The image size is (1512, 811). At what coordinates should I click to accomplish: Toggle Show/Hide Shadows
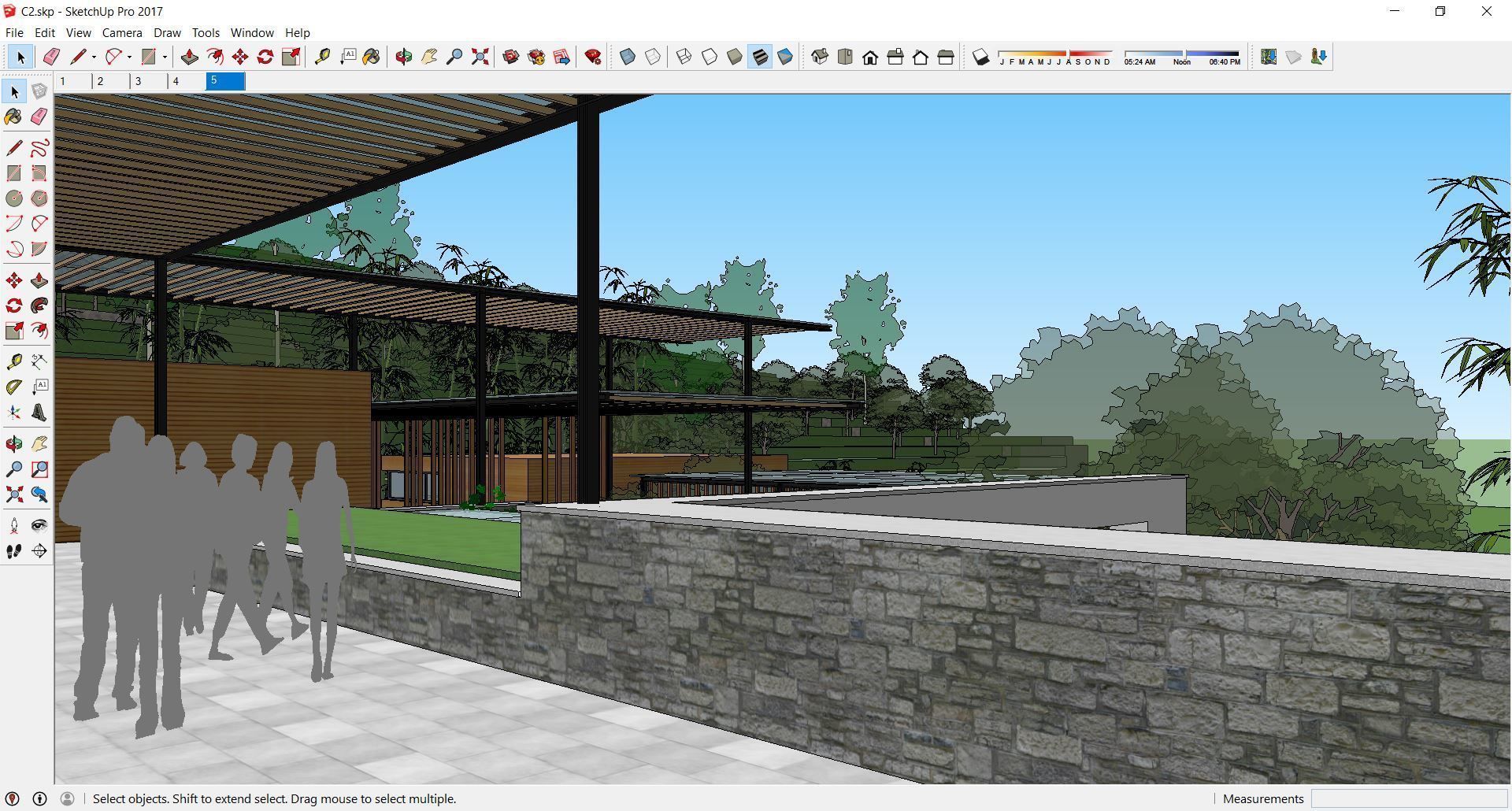point(980,57)
